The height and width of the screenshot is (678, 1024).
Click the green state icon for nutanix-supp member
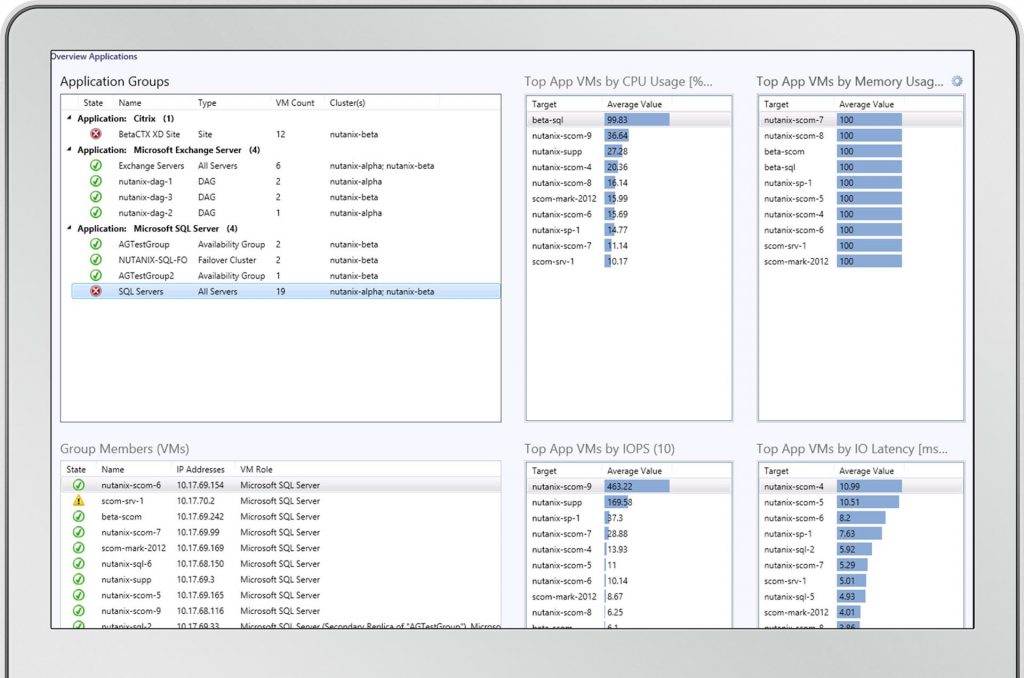click(x=78, y=579)
